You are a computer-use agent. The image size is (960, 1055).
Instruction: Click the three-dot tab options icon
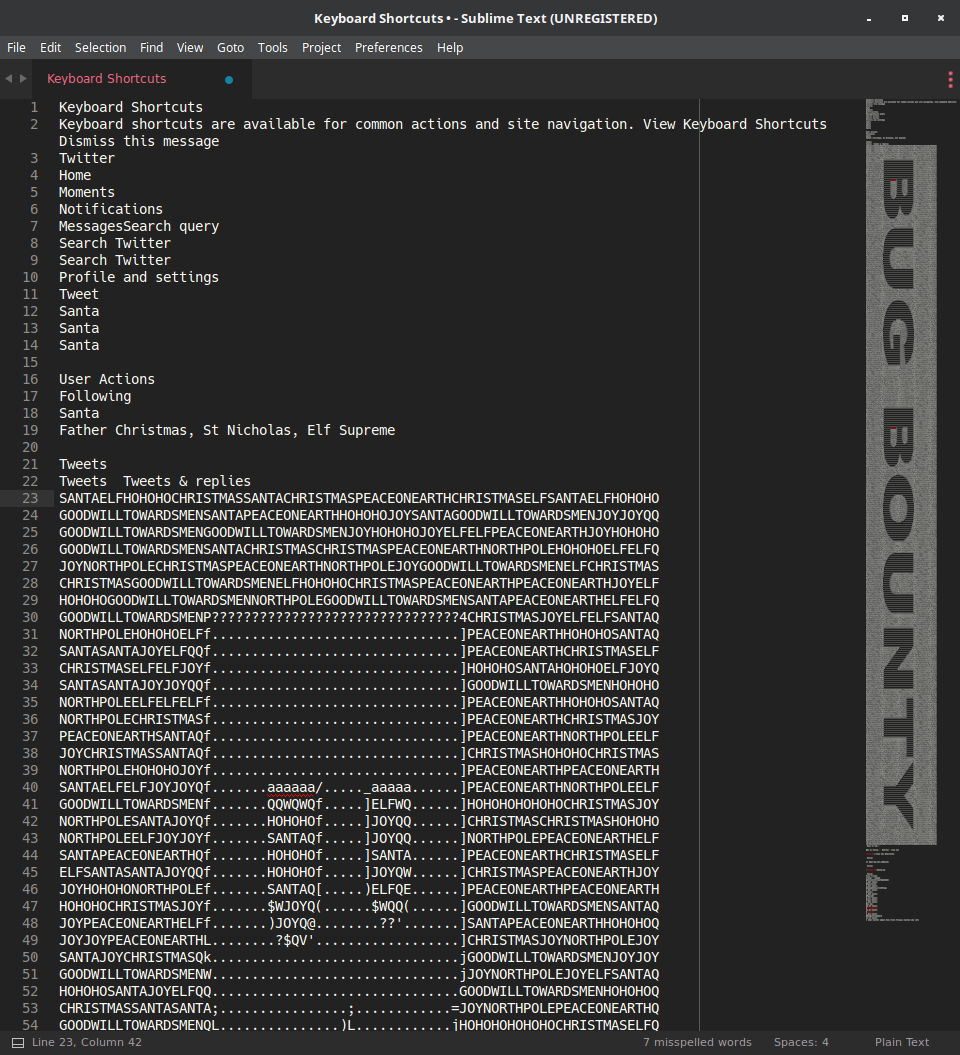point(949,80)
